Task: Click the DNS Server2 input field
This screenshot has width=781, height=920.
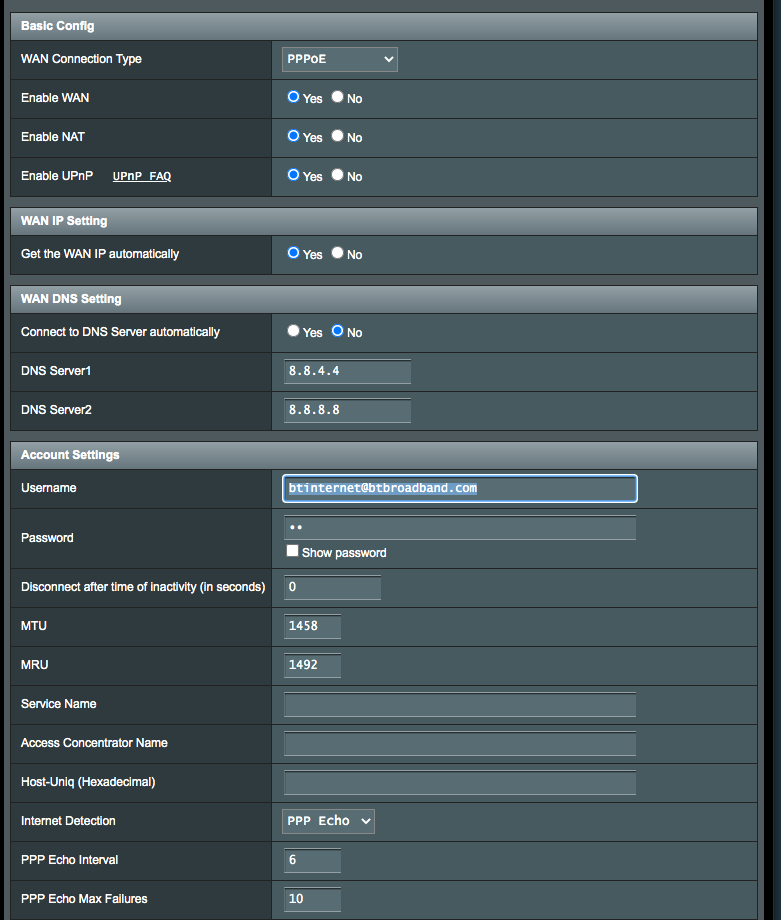Action: [x=347, y=410]
